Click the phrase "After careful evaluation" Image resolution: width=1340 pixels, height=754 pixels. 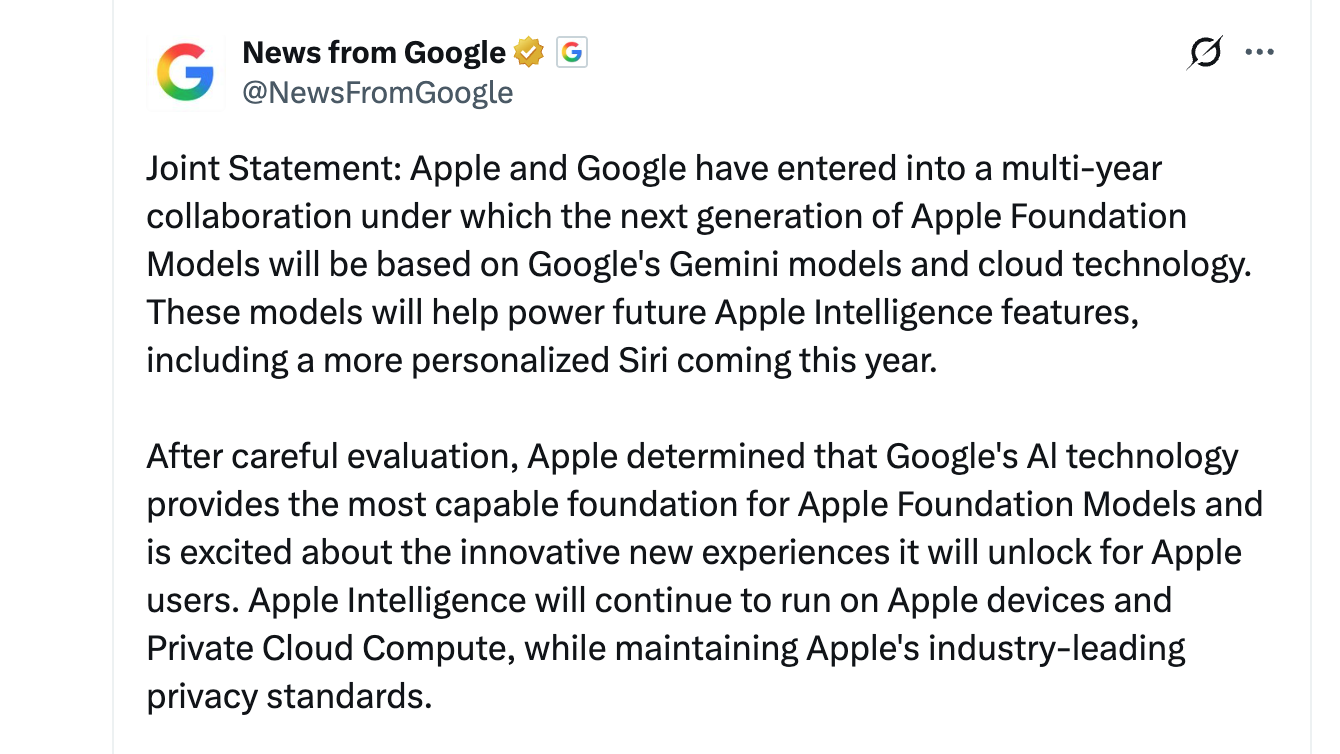coord(331,456)
